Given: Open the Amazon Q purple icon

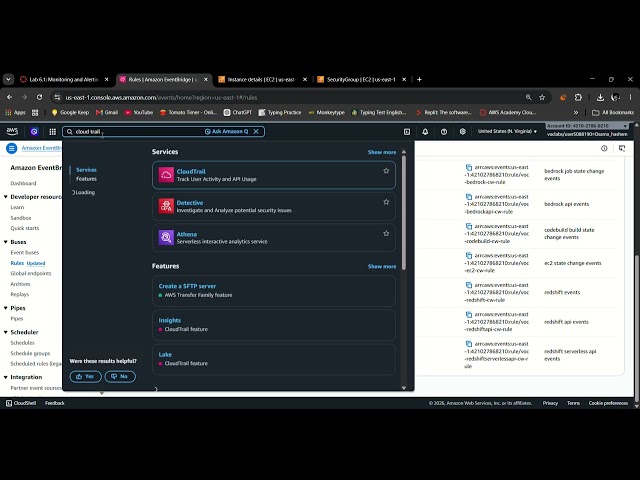Looking at the screenshot, I should click(34, 131).
